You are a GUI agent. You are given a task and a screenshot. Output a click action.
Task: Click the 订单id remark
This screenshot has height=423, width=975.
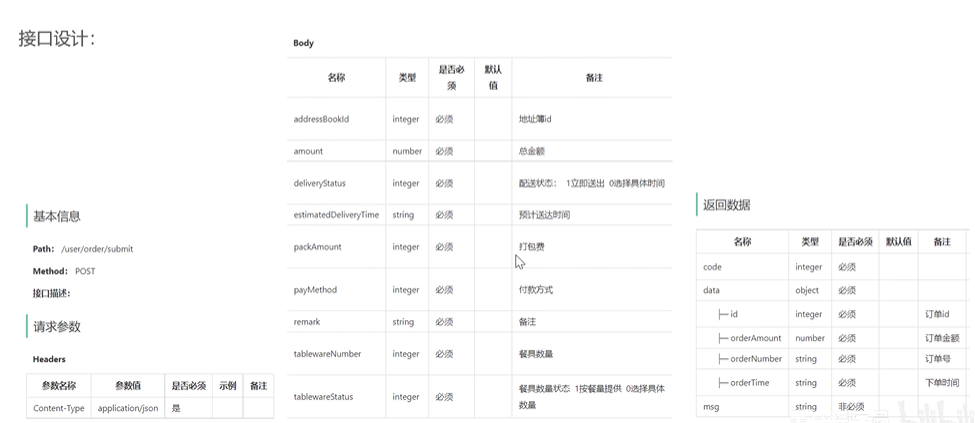click(937, 314)
